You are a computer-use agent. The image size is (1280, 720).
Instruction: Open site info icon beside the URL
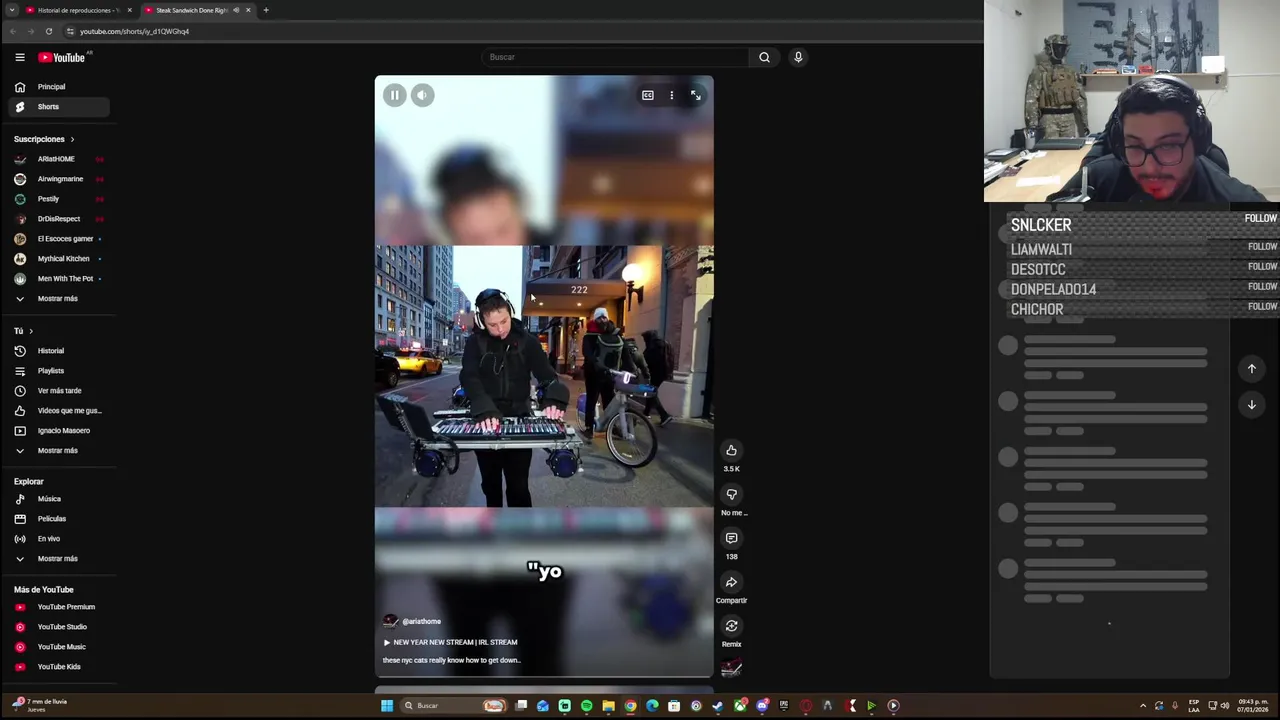point(70,31)
